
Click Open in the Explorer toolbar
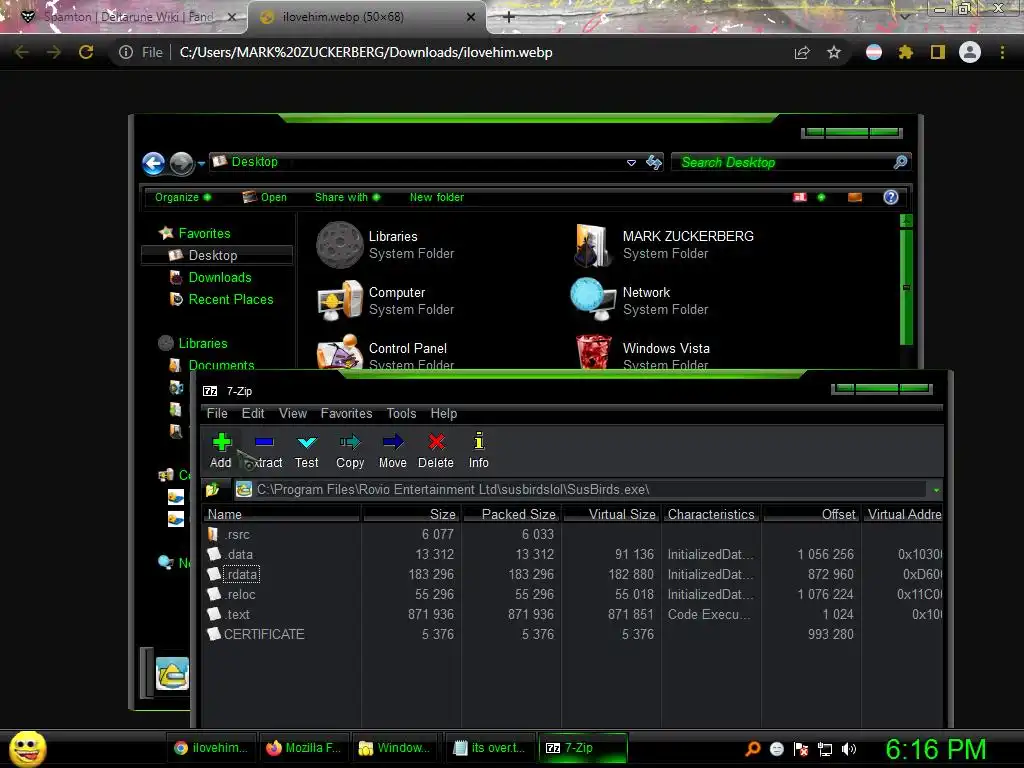tap(264, 197)
